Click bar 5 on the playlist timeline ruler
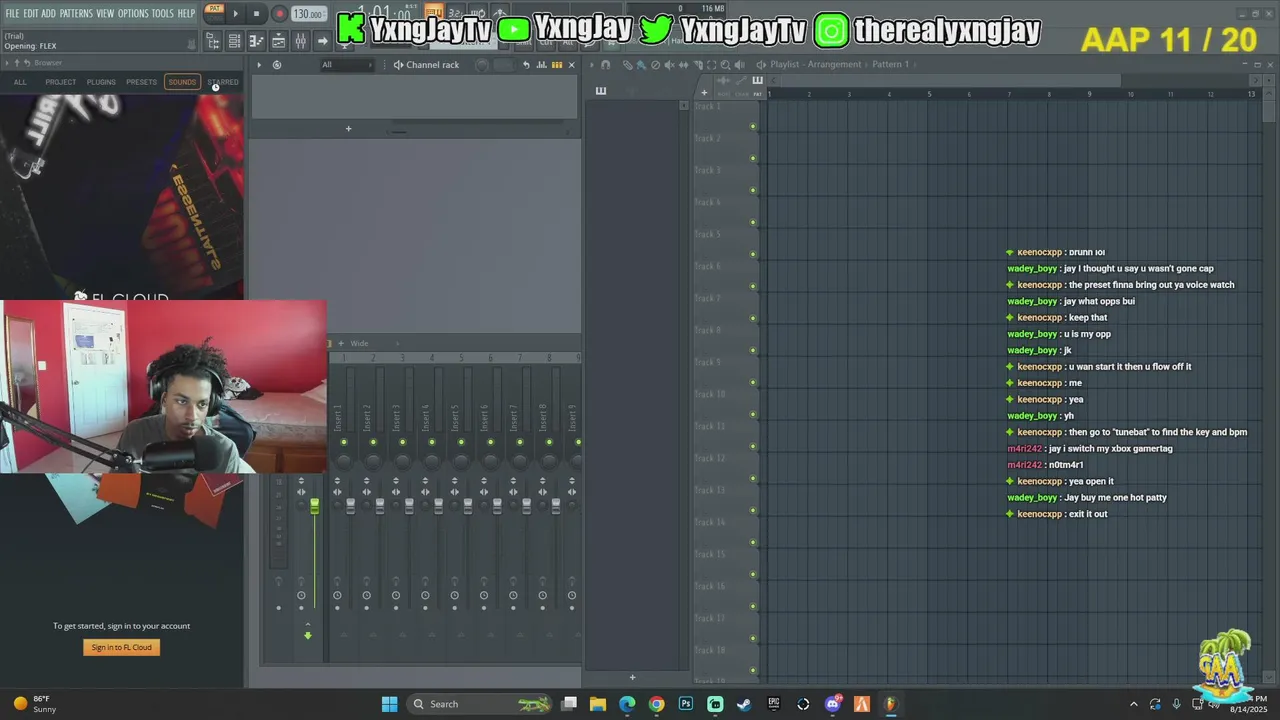The image size is (1280, 720). coord(929,94)
